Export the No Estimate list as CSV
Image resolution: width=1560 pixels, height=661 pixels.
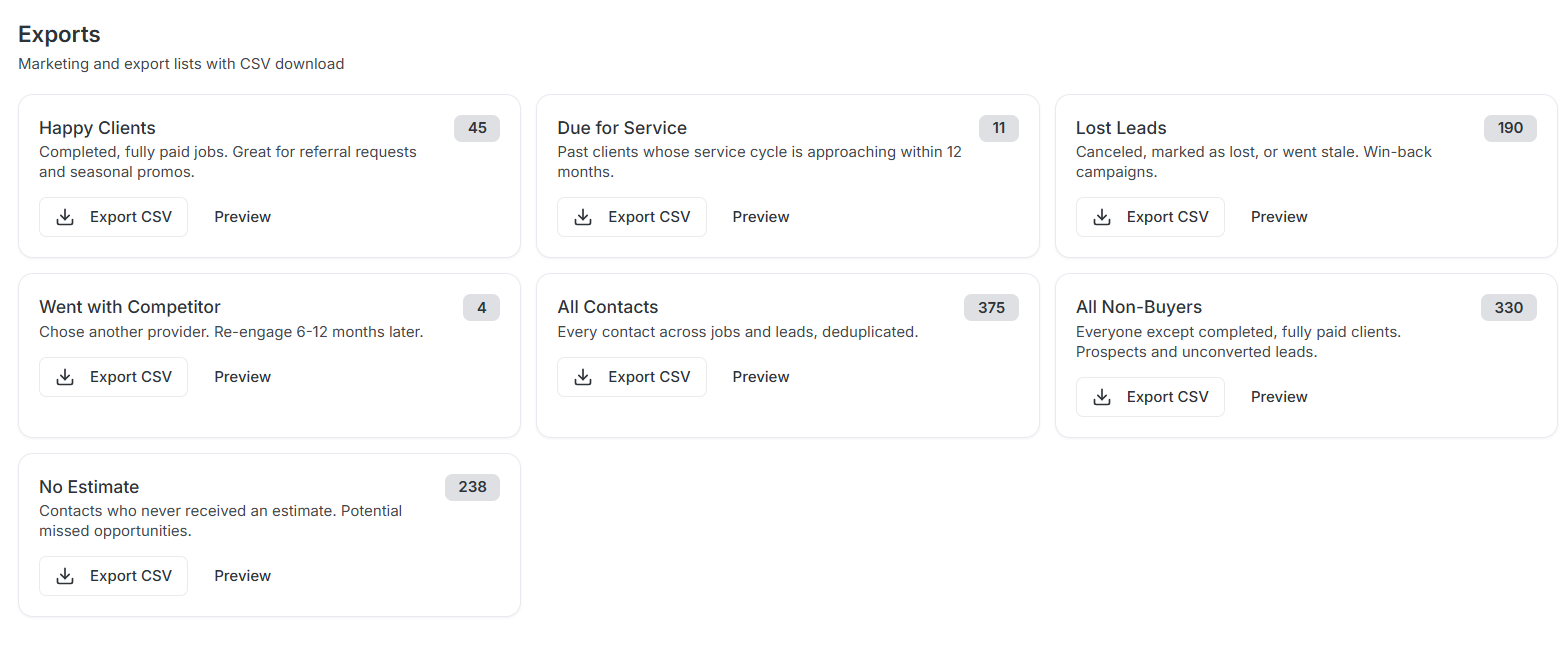pyautogui.click(x=113, y=575)
